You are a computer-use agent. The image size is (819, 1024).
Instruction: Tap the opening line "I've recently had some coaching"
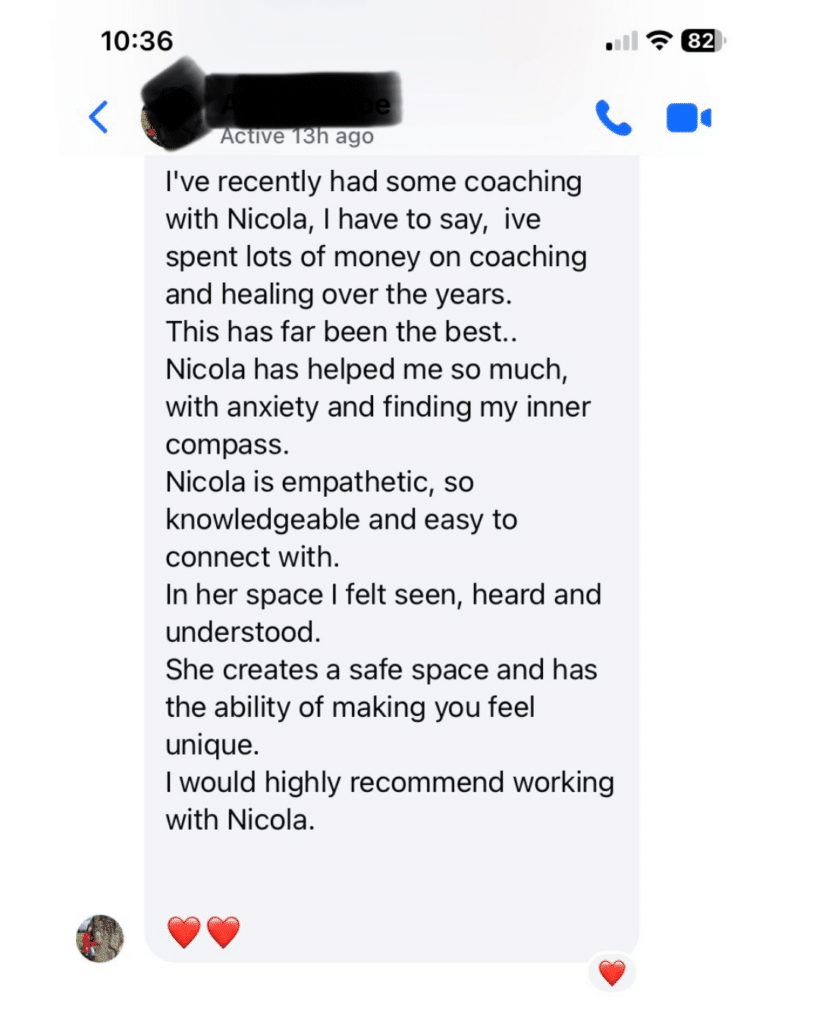click(373, 182)
